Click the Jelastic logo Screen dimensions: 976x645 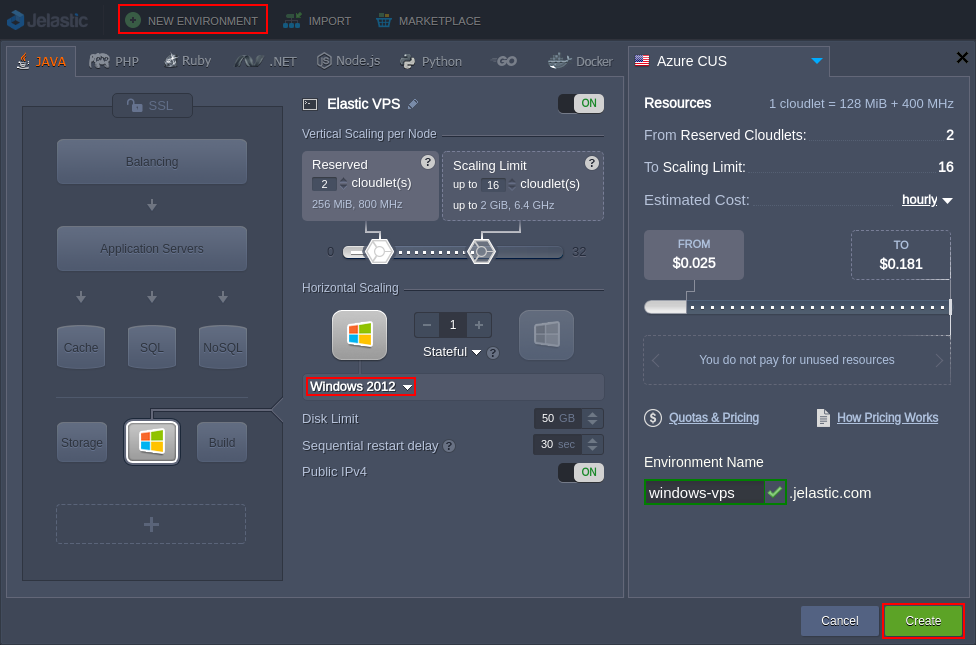(47, 20)
